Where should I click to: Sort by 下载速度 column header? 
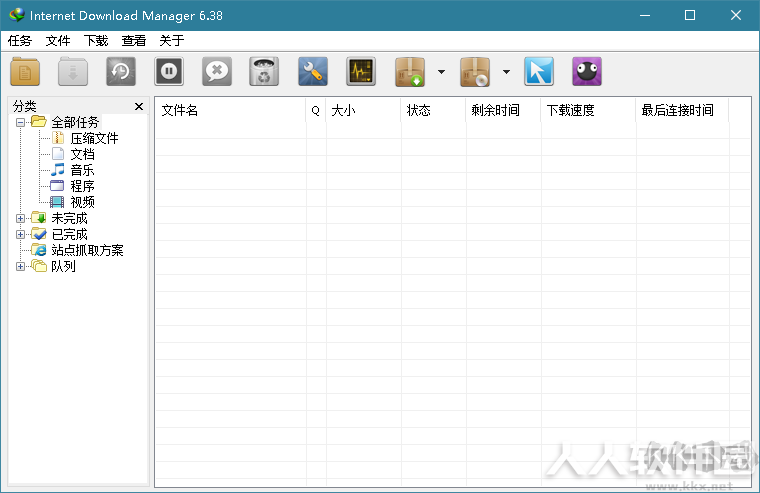click(x=588, y=111)
